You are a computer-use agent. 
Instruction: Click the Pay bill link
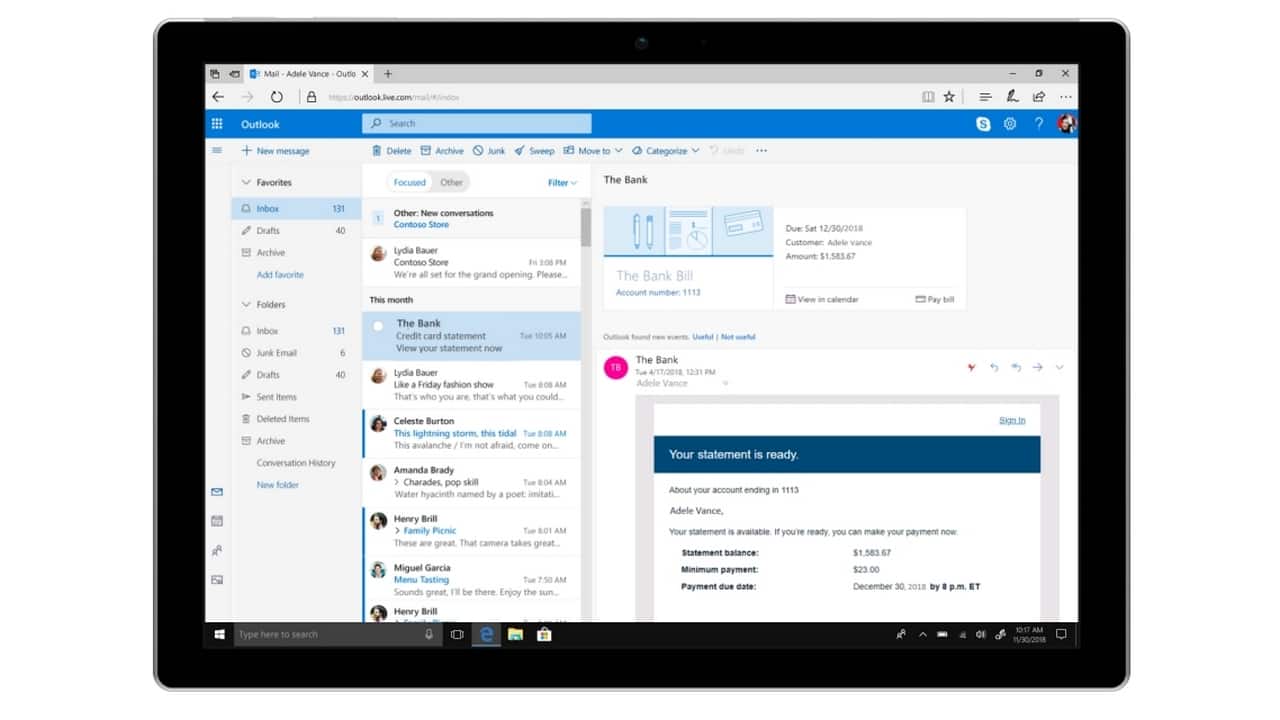point(934,299)
